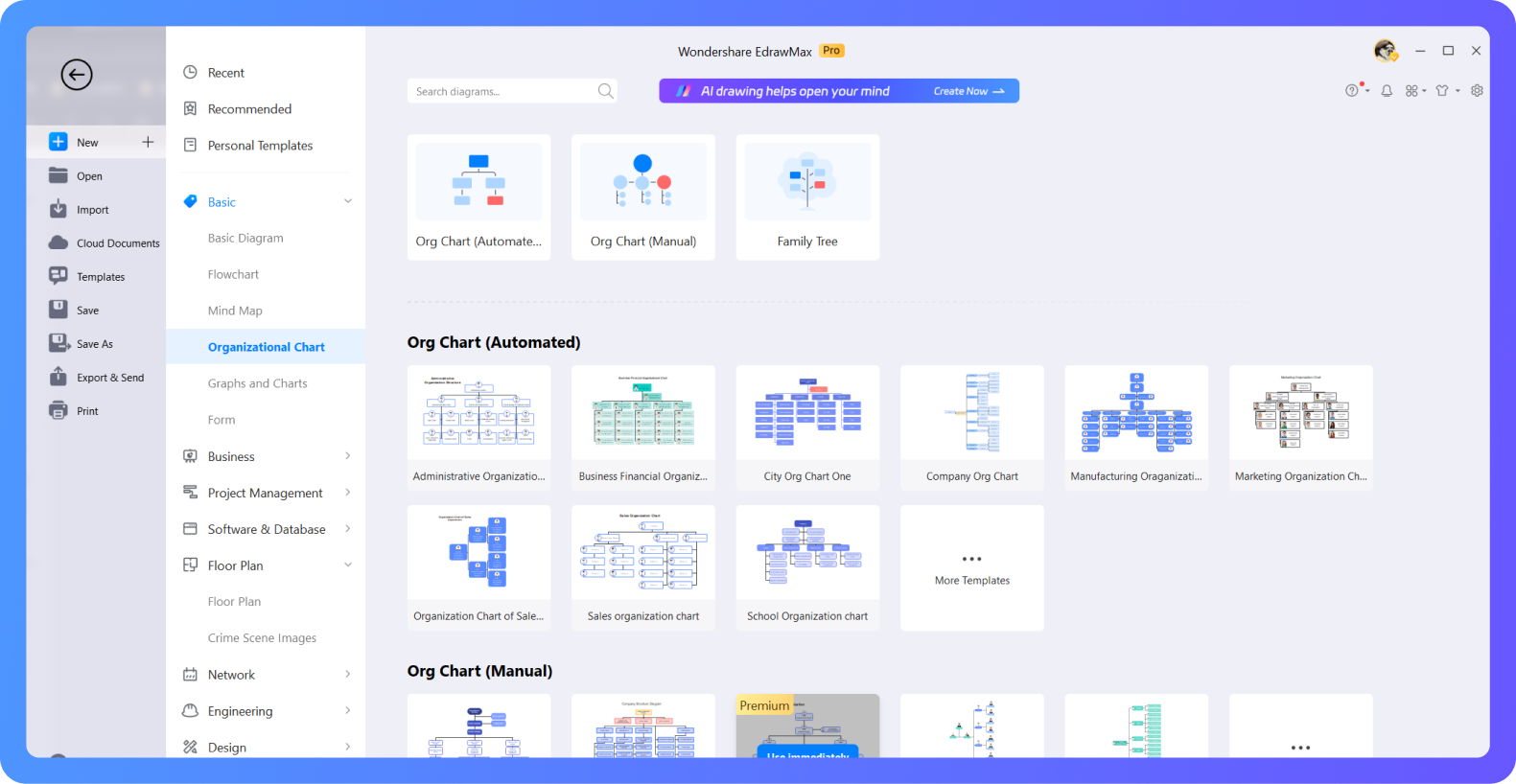Click the back arrow circle button

[77, 75]
